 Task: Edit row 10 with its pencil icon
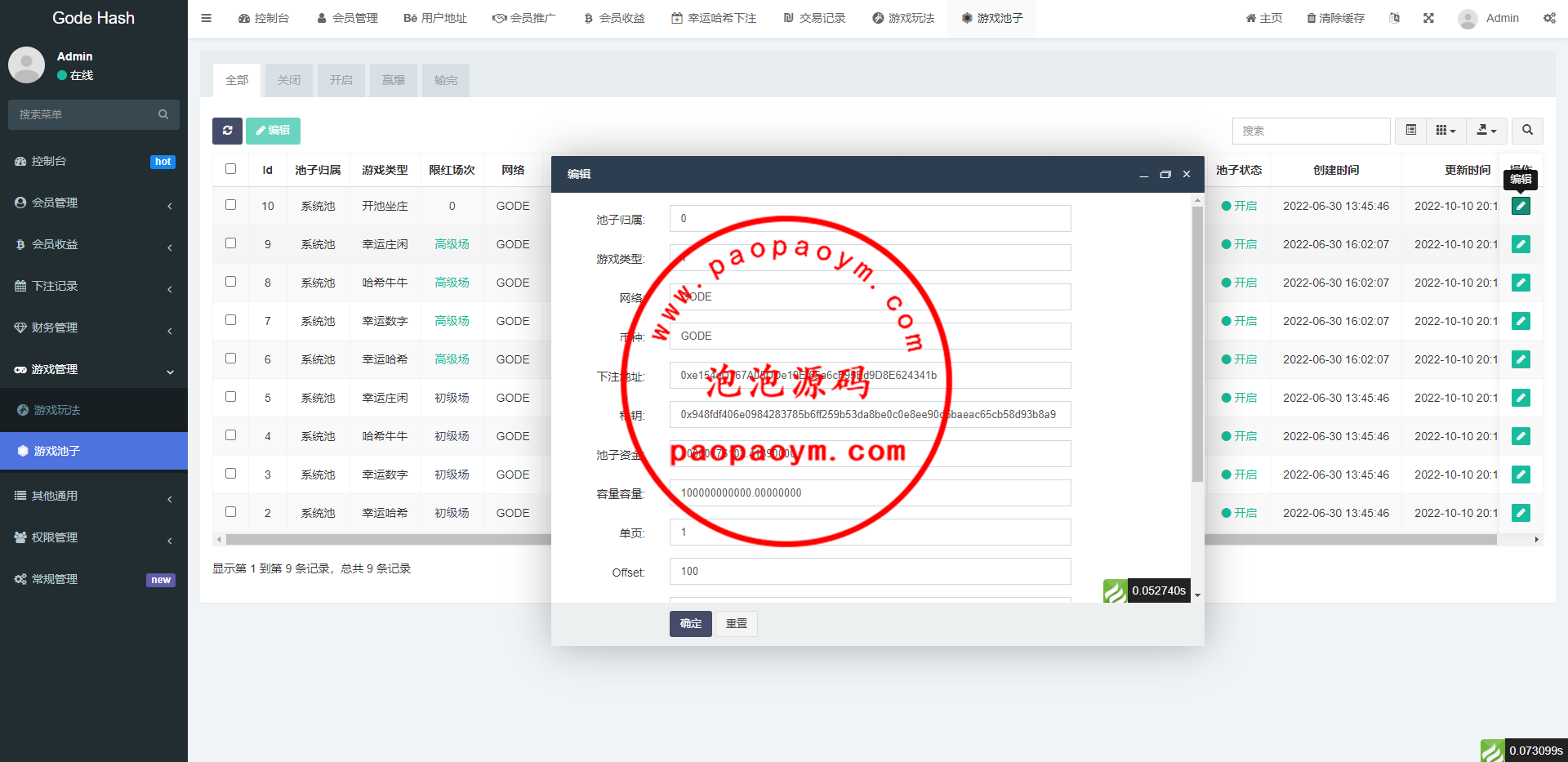1521,206
